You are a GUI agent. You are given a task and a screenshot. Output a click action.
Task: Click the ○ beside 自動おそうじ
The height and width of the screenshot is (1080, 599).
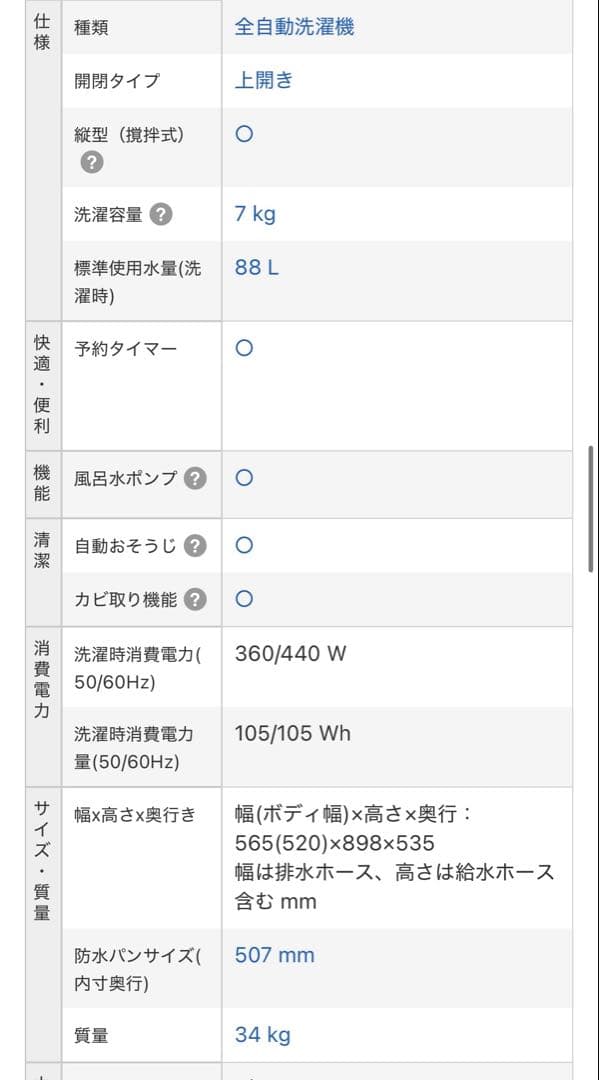click(243, 545)
